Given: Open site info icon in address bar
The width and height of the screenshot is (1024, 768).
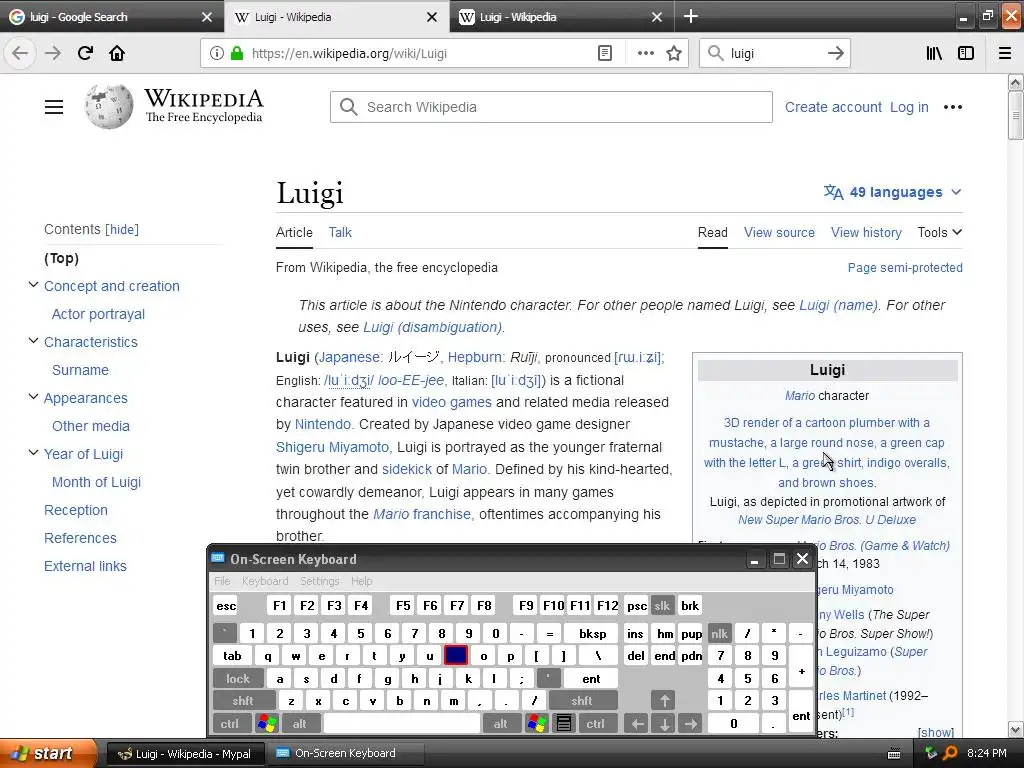Looking at the screenshot, I should pyautogui.click(x=217, y=54).
